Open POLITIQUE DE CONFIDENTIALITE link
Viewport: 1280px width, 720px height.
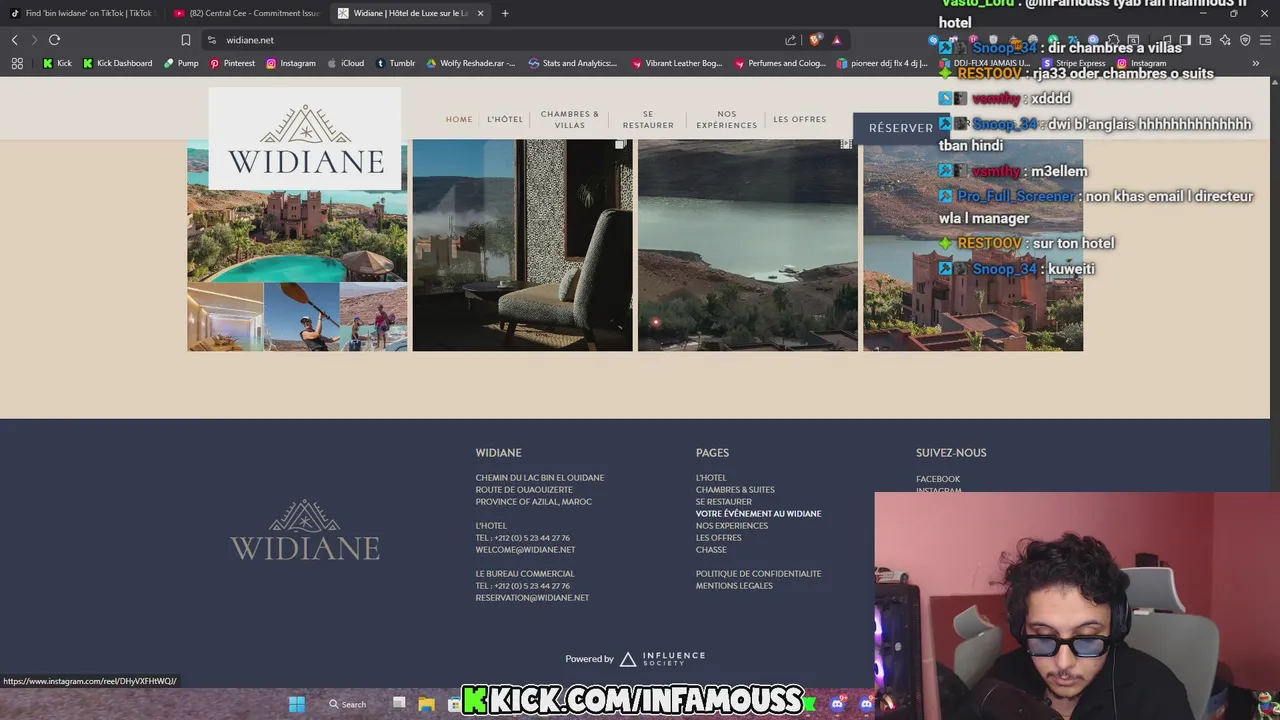[758, 574]
